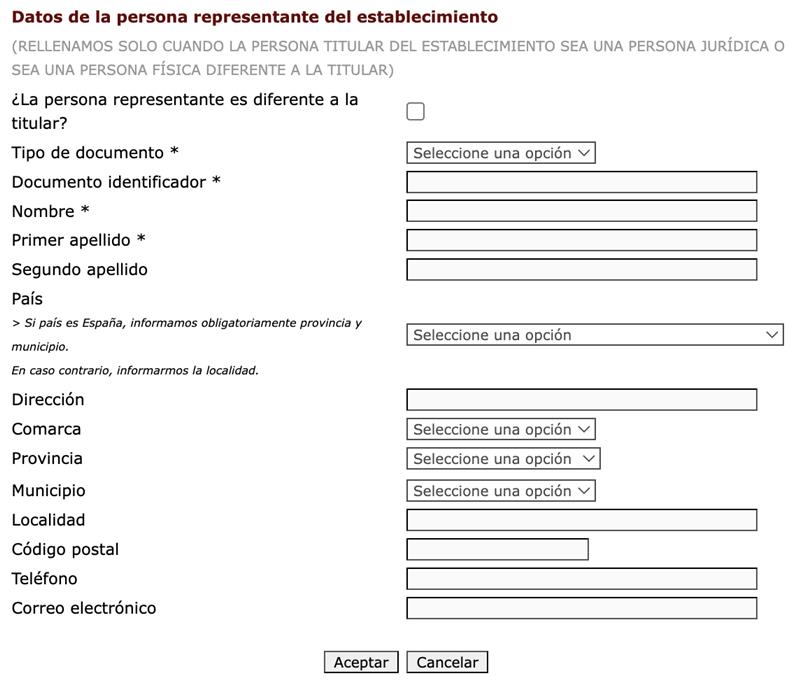Open the Tipo de documento dropdown
This screenshot has width=800, height=687.
coord(500,153)
